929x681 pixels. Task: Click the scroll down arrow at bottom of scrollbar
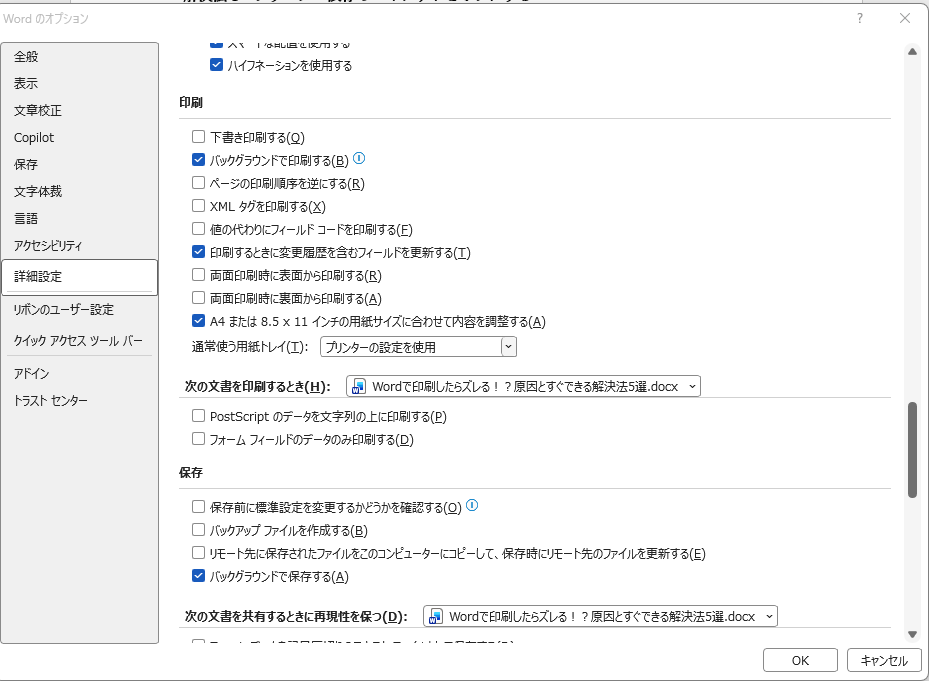point(912,634)
